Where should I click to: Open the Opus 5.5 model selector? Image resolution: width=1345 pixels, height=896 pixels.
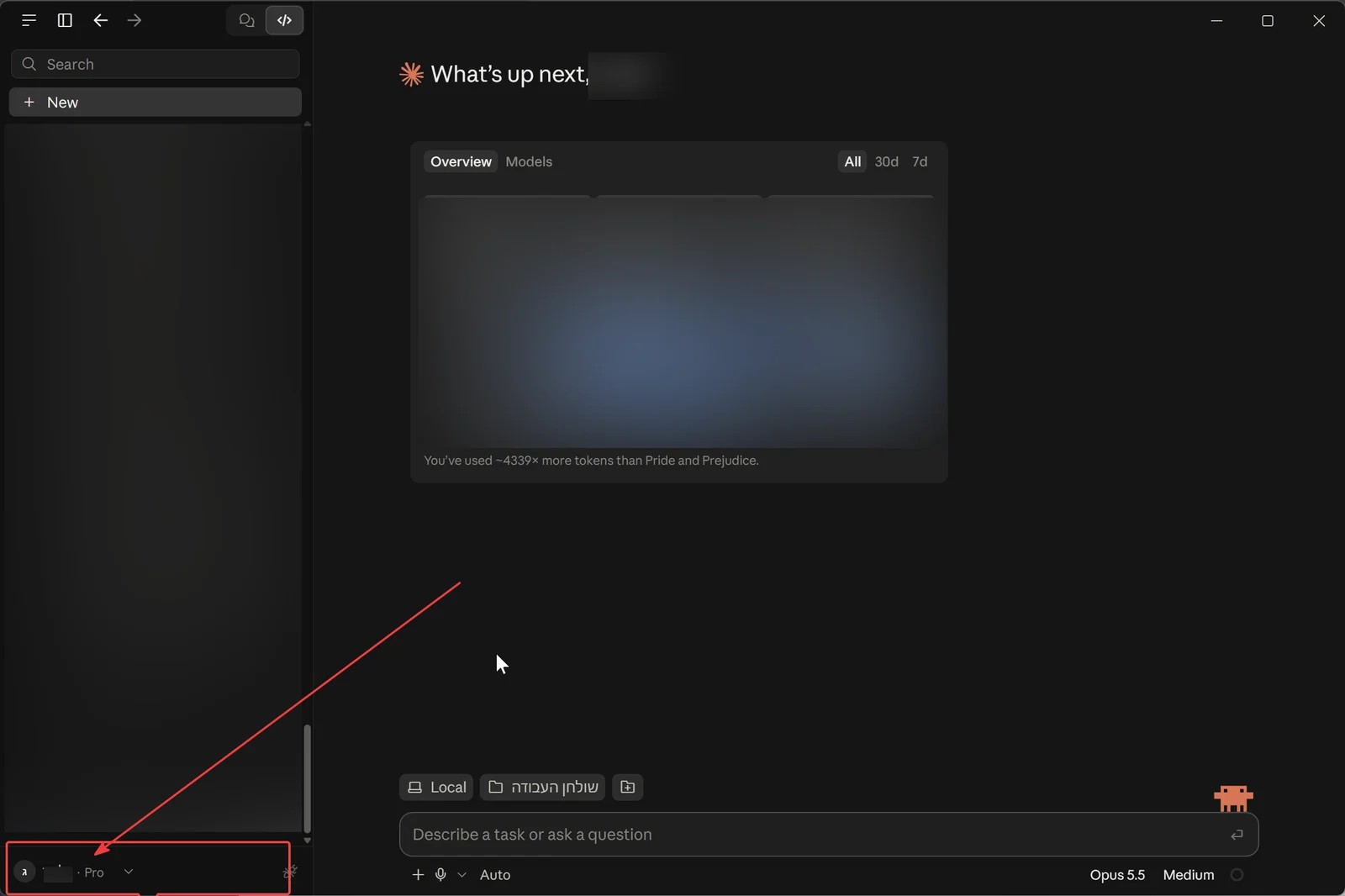pyautogui.click(x=1117, y=875)
